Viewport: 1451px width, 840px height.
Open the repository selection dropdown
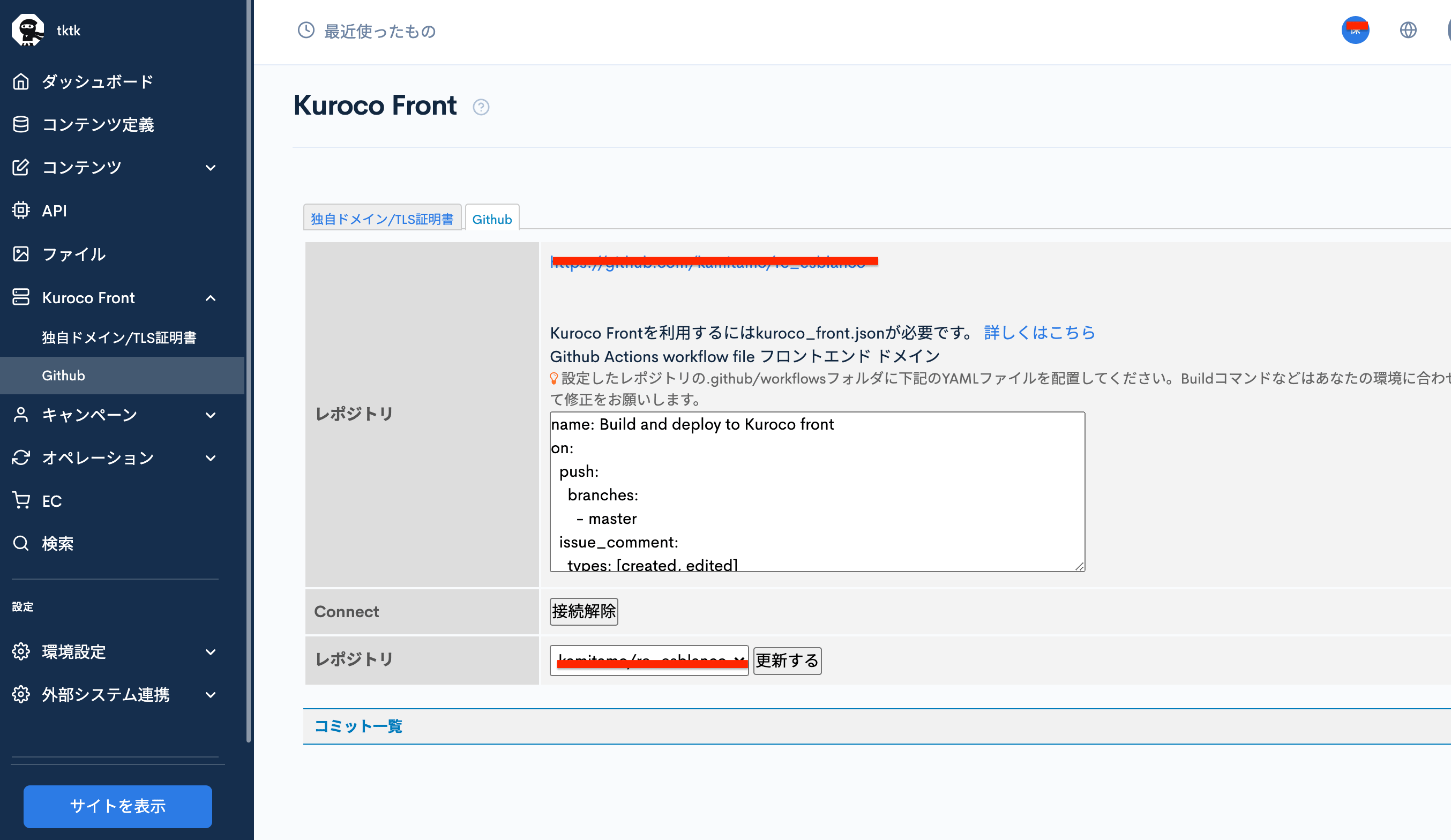pyautogui.click(x=648, y=660)
